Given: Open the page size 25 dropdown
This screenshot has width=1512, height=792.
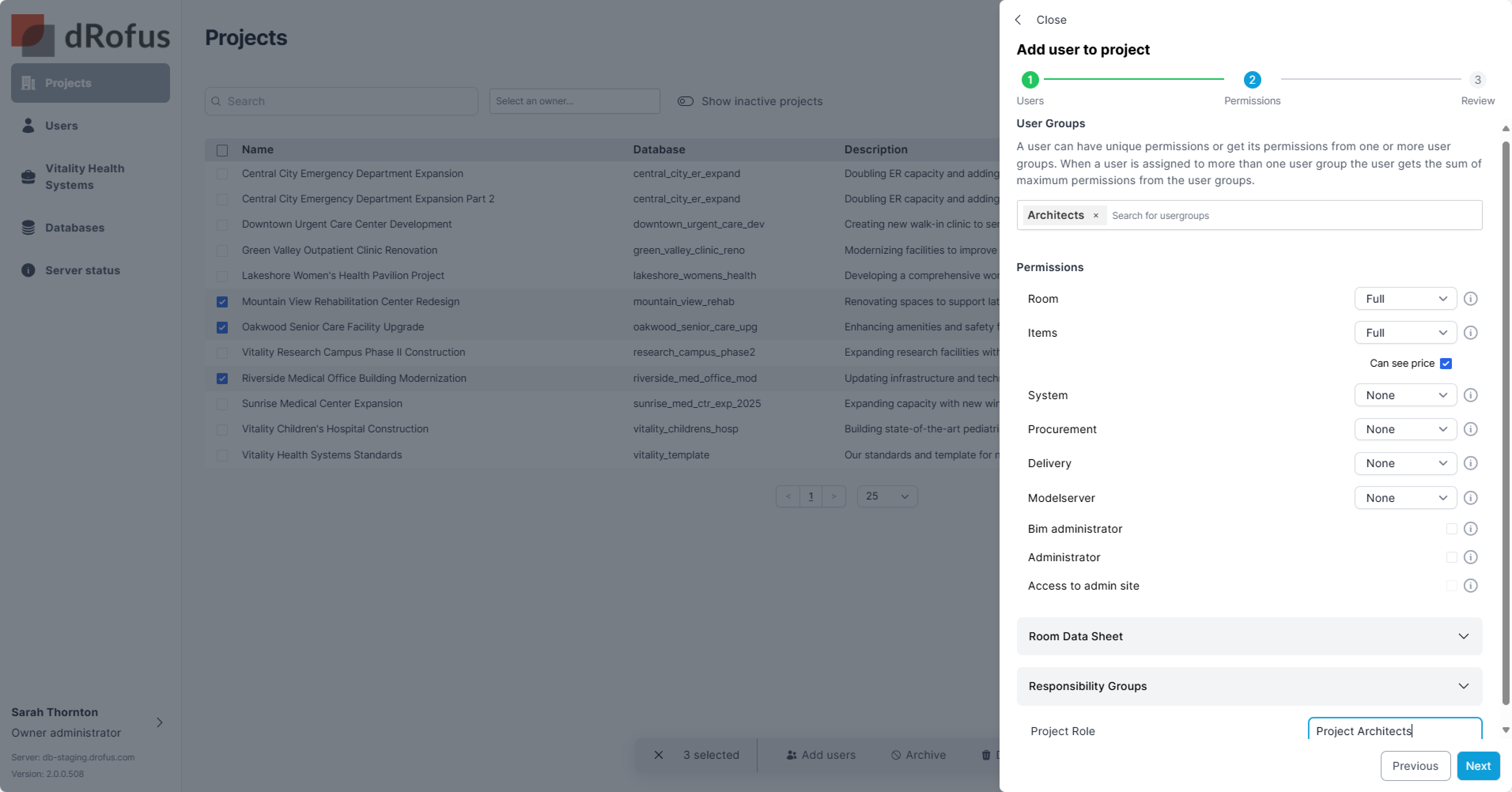Looking at the screenshot, I should coord(887,496).
